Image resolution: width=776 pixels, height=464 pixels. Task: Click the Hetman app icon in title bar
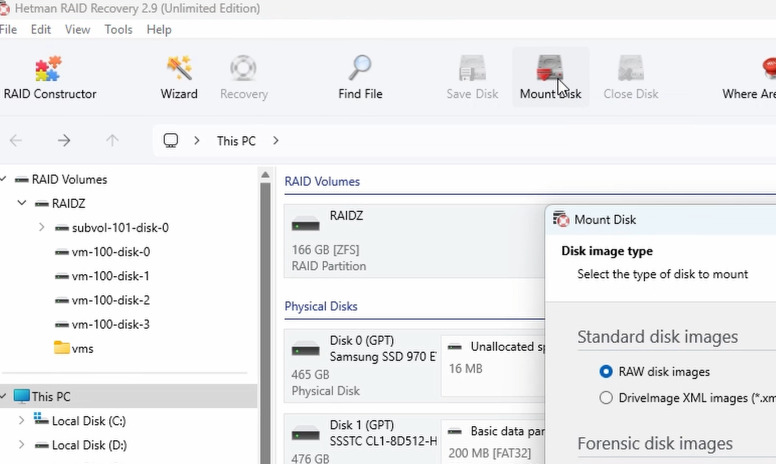[4, 8]
